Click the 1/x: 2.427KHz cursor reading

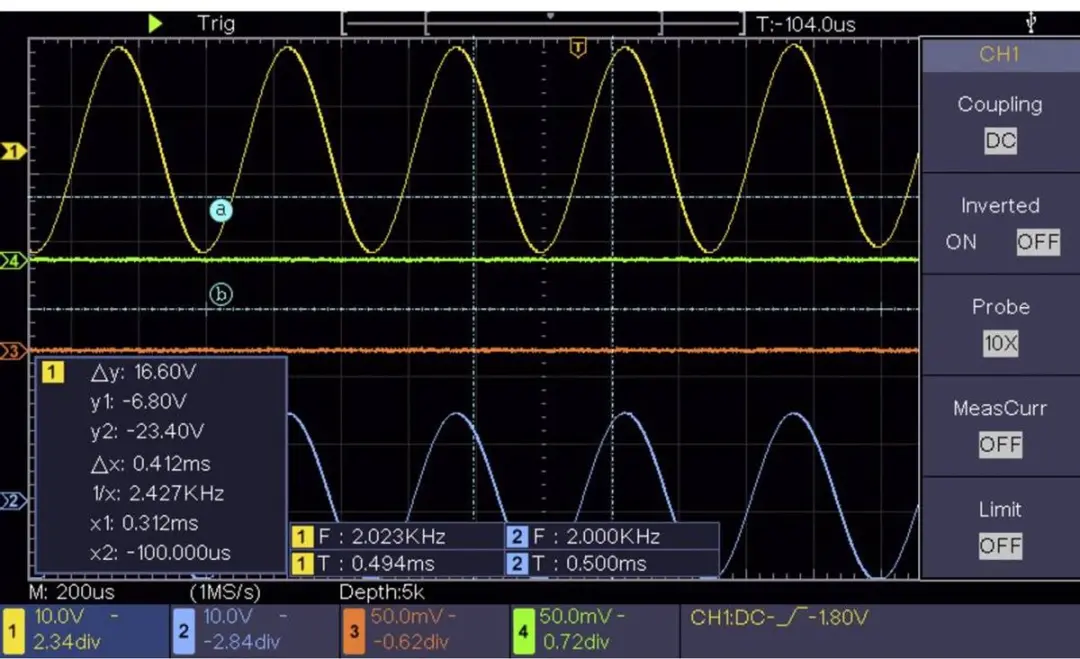coord(158,494)
